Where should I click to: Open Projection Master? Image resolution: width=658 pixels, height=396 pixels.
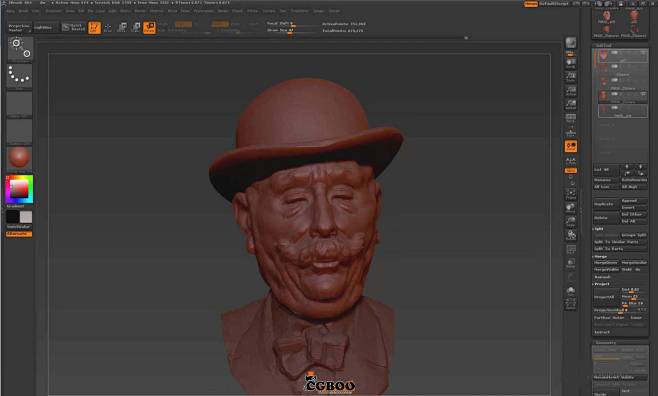[x=19, y=28]
